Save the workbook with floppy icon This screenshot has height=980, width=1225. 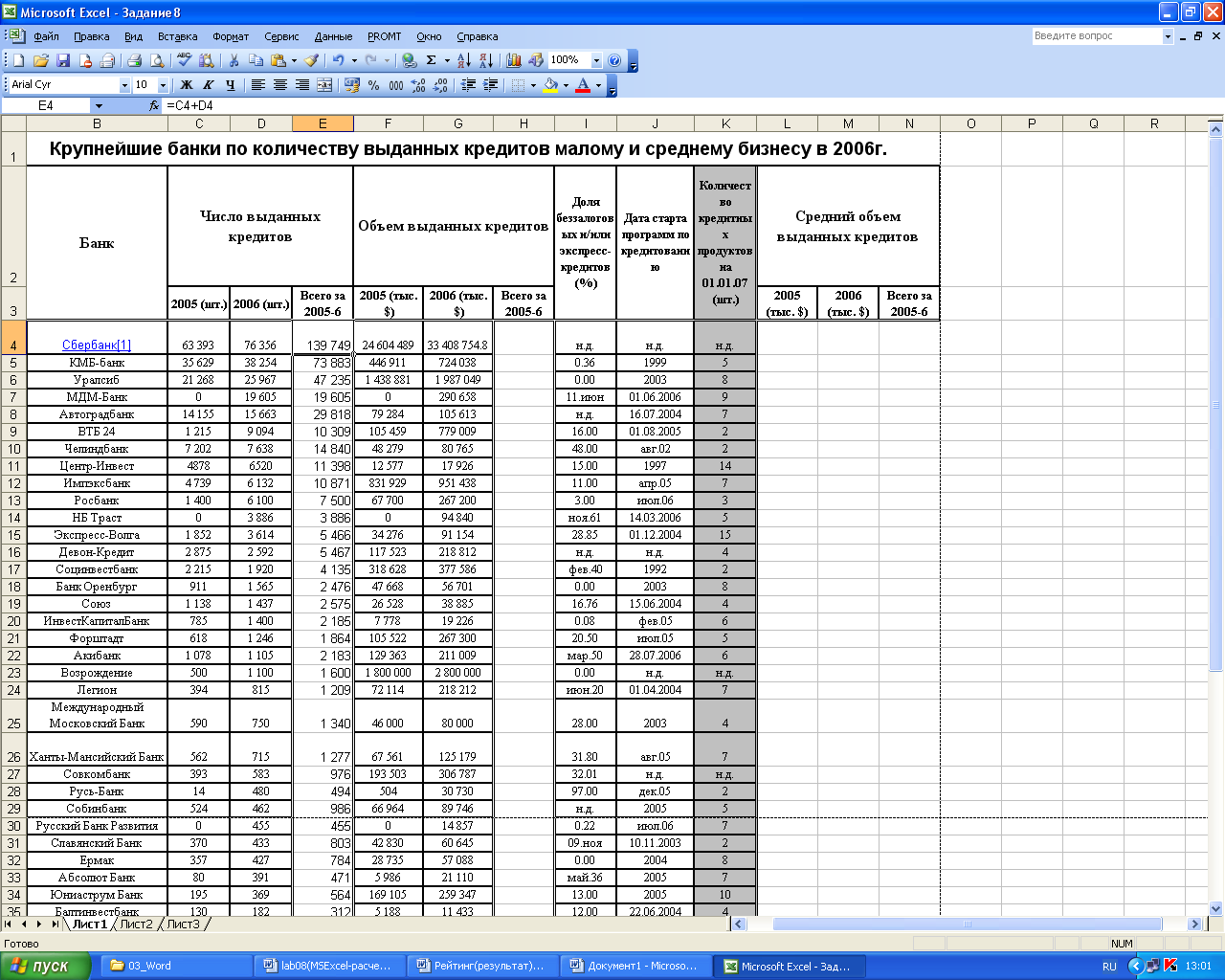click(63, 60)
